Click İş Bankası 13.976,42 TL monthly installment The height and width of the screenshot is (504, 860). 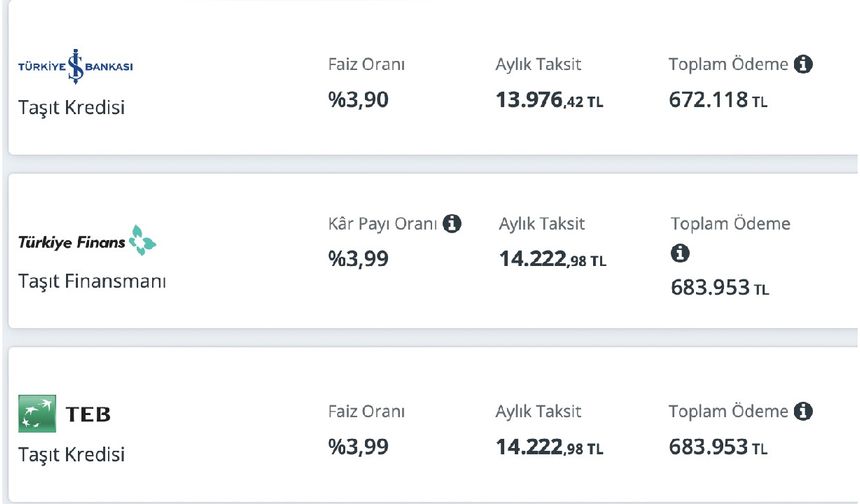549,100
